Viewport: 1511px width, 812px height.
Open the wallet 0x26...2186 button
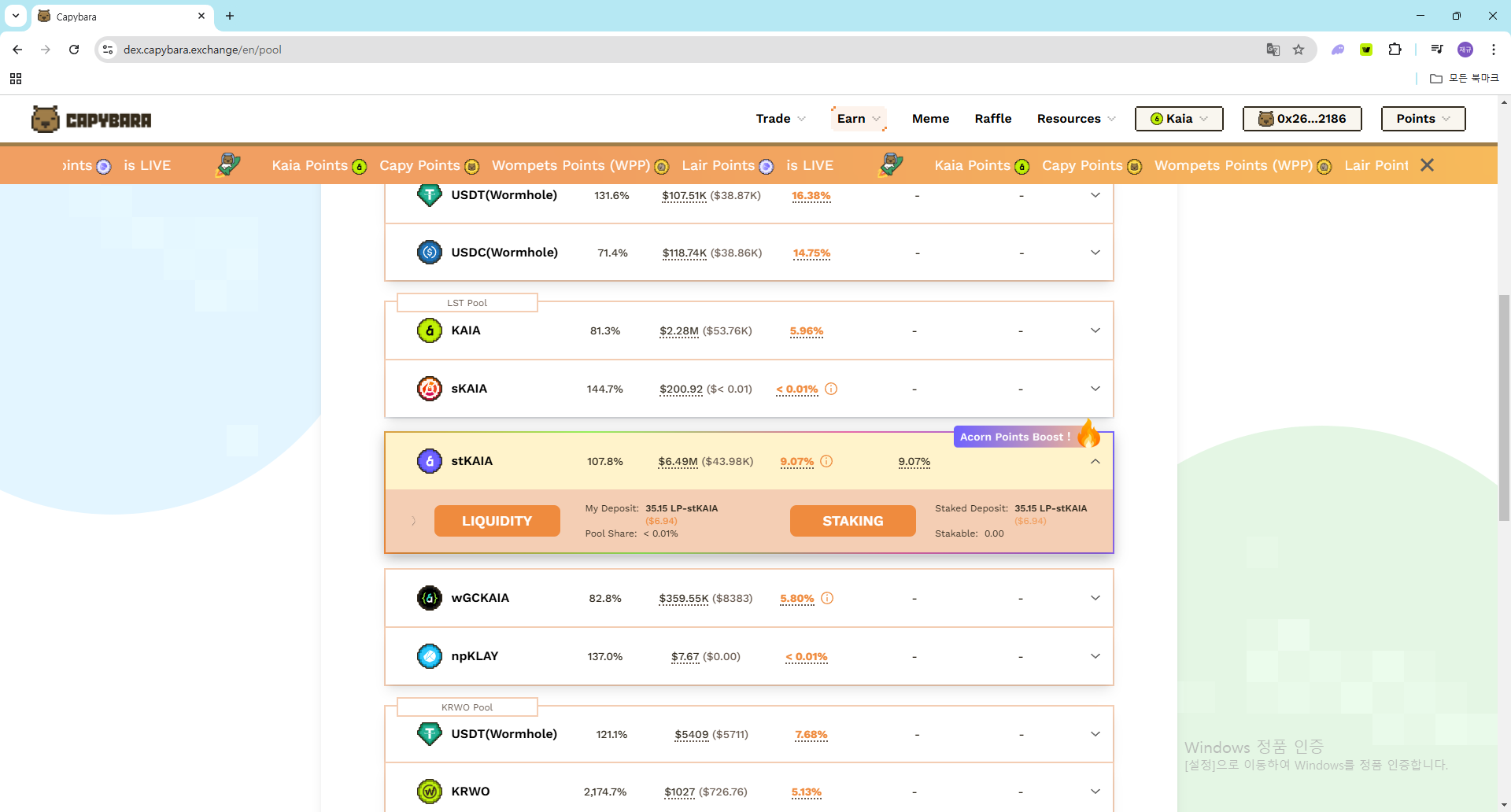(x=1302, y=119)
